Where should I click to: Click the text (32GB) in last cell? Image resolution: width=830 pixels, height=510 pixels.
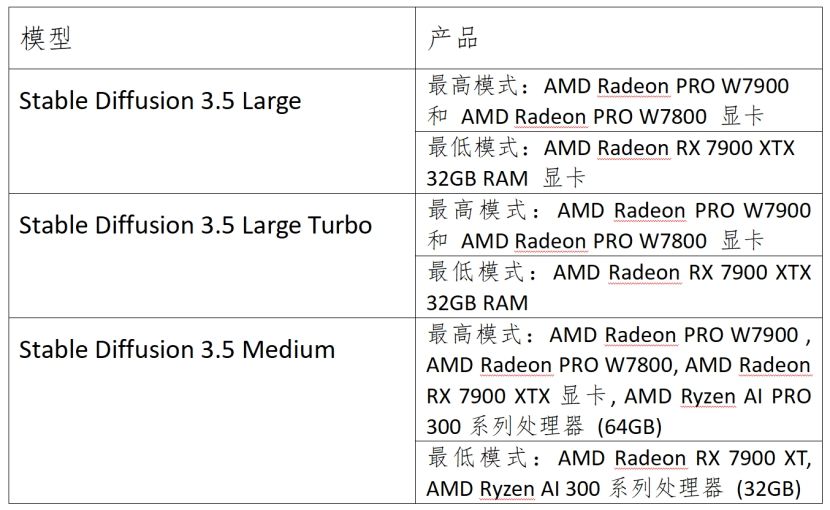(x=769, y=489)
